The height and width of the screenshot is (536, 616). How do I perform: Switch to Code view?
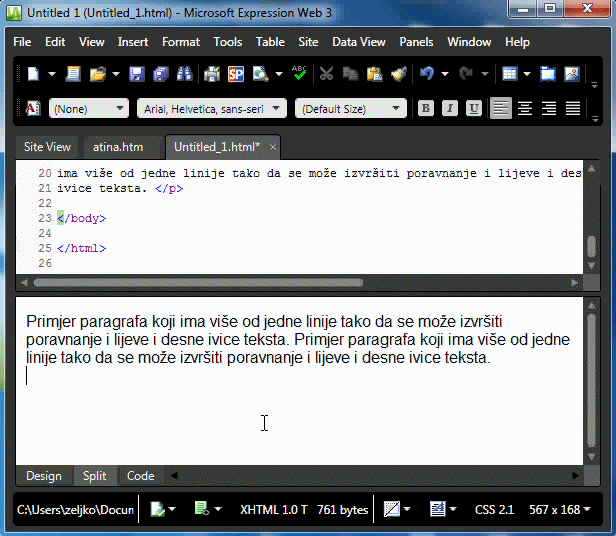click(140, 476)
